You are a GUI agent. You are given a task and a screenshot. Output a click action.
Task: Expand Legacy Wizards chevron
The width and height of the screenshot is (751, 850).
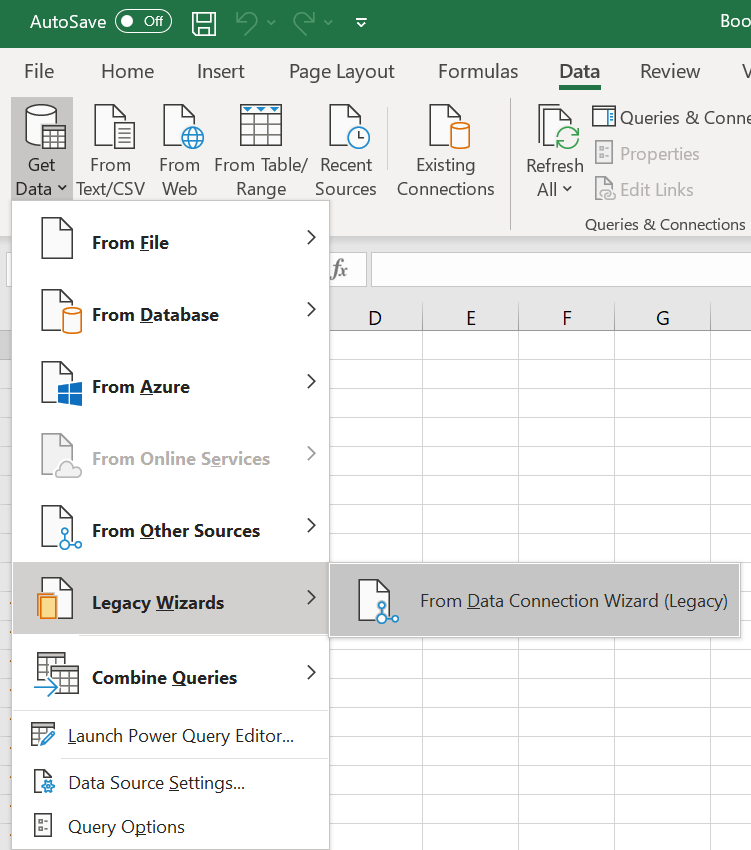point(311,597)
